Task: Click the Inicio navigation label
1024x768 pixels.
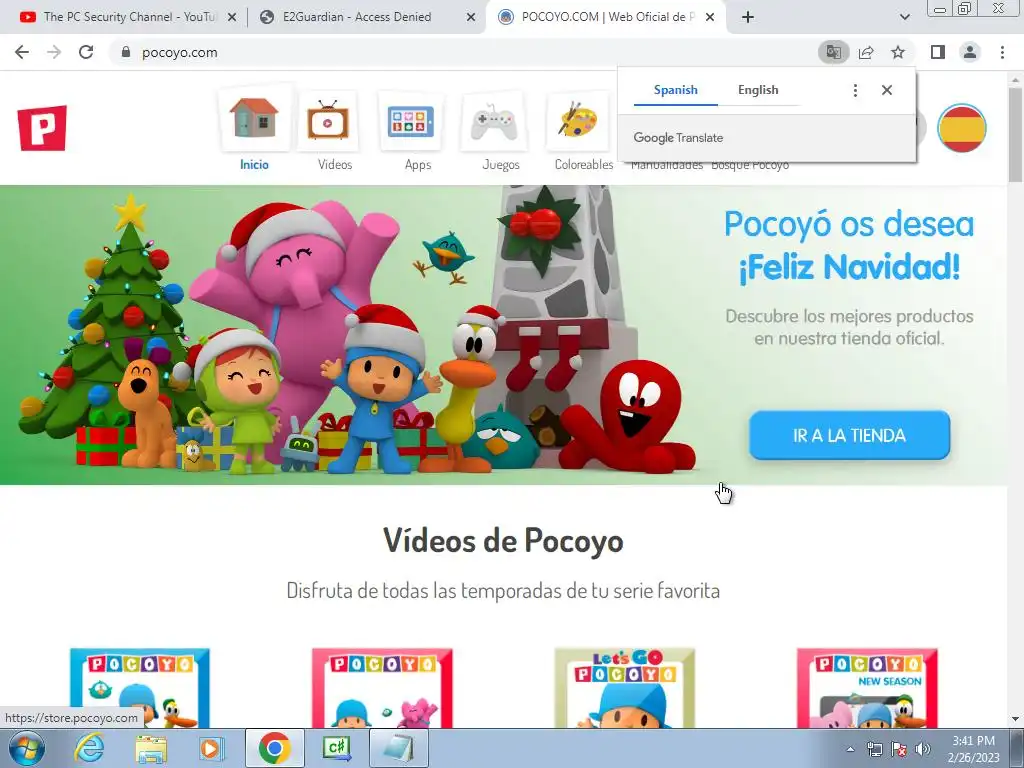Action: [x=254, y=165]
